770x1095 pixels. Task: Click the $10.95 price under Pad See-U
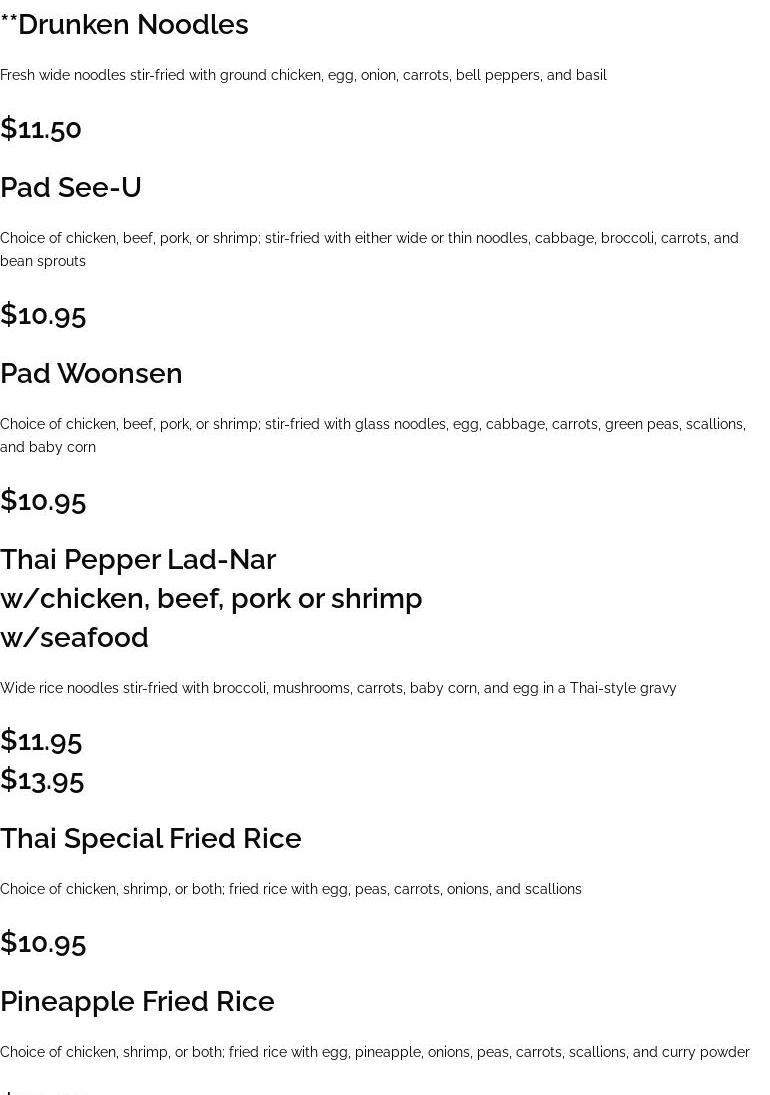coord(43,315)
